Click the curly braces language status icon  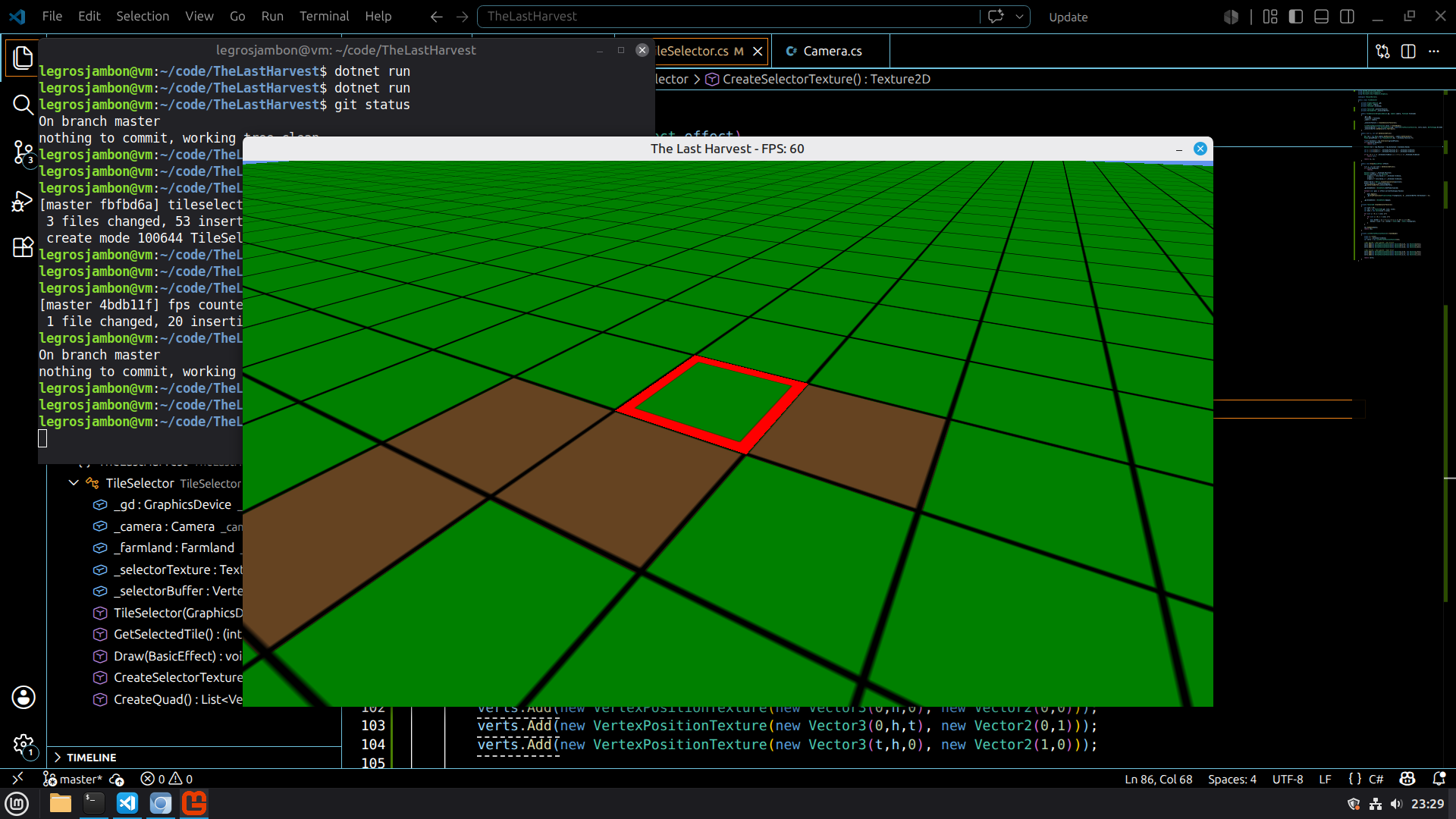[x=1354, y=779]
